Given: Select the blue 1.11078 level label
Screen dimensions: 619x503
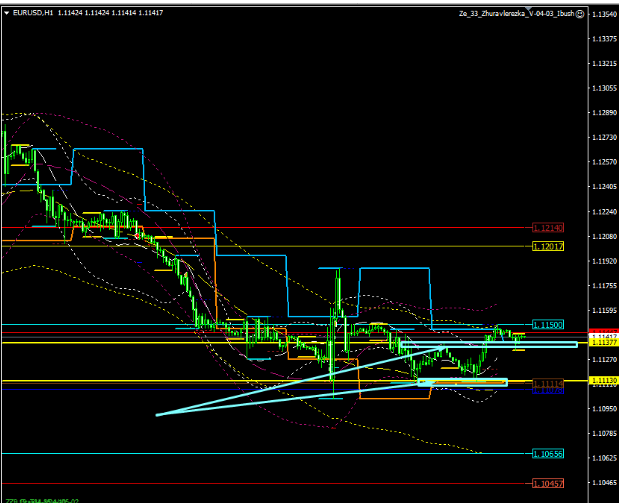Looking at the screenshot, I should pos(548,391).
